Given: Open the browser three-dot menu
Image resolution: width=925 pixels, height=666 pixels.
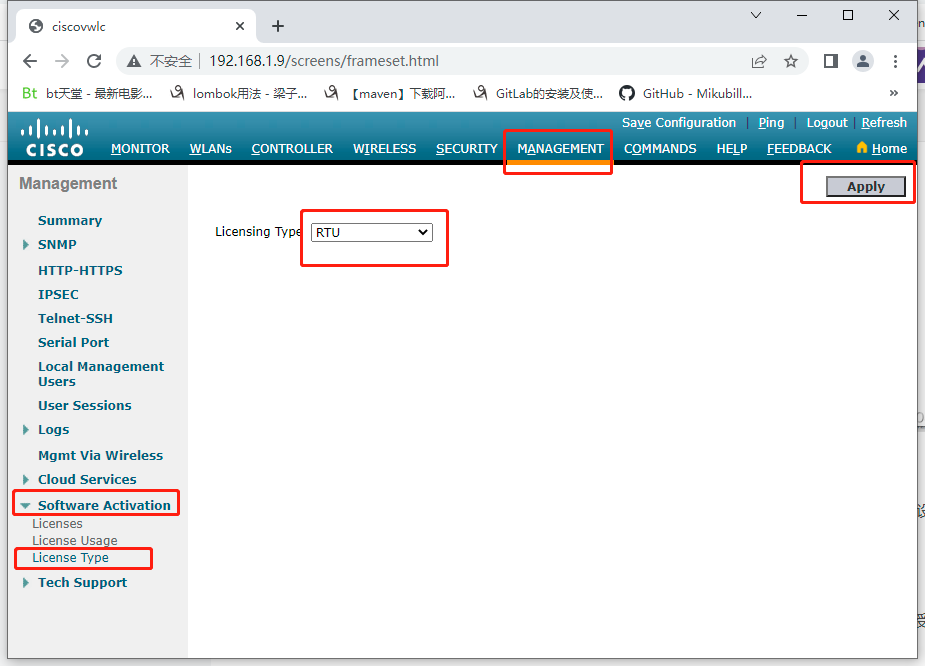Looking at the screenshot, I should pos(895,60).
